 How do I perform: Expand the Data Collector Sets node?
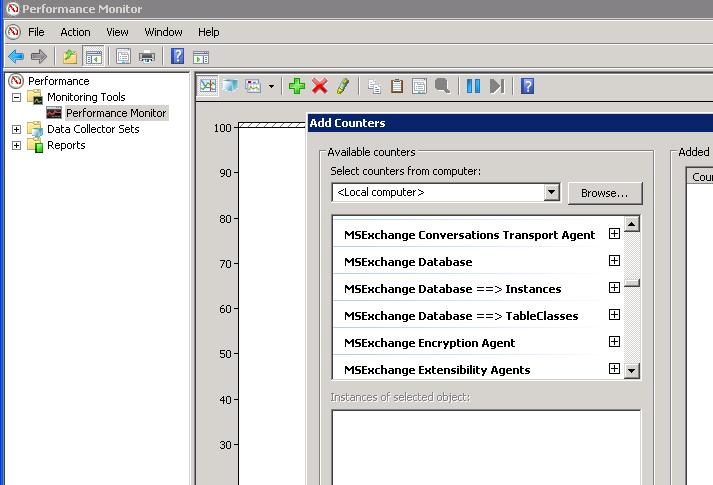(x=16, y=129)
